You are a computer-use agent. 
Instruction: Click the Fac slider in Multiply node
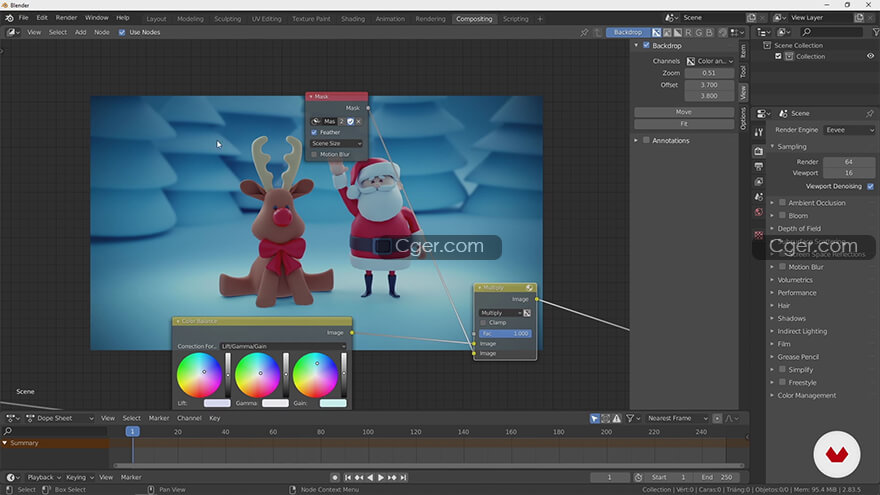tap(505, 334)
